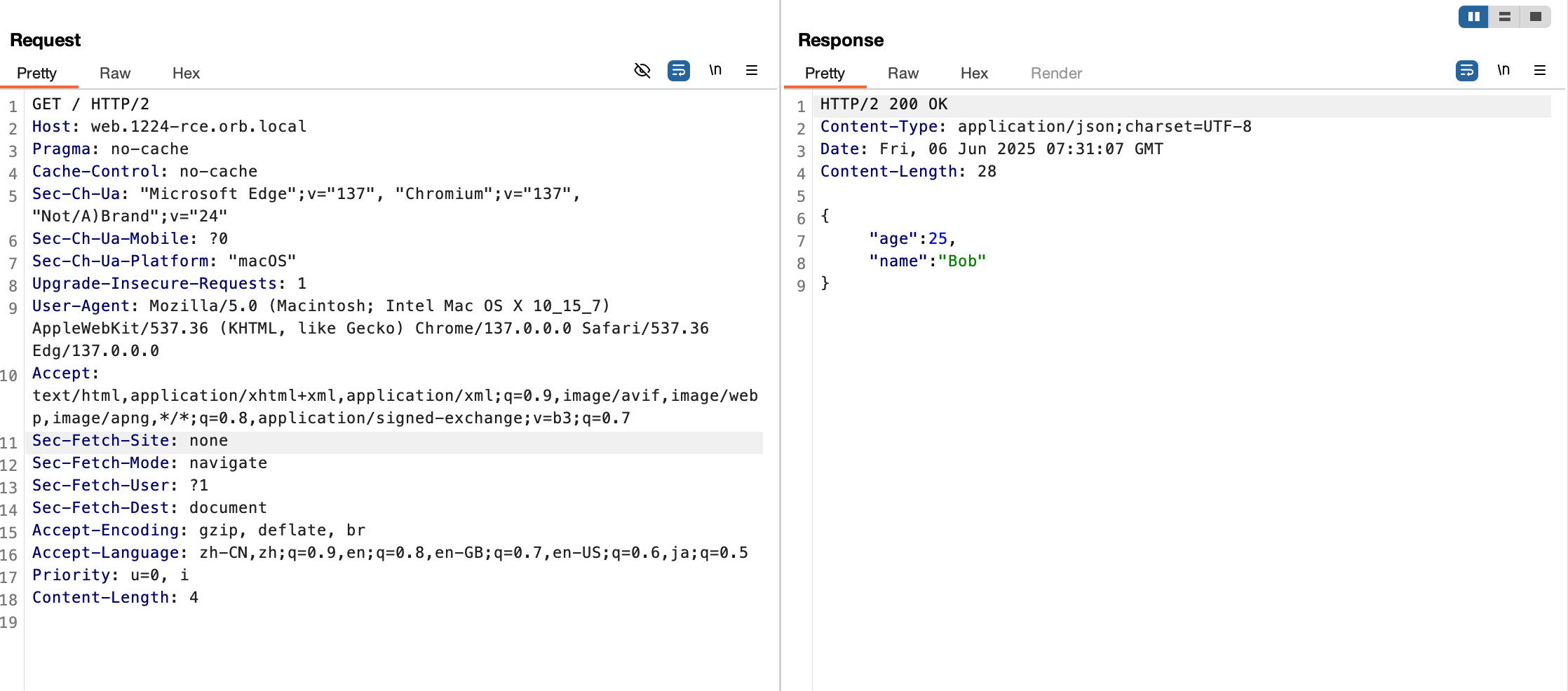Switch to the Request Raw tab

point(115,73)
